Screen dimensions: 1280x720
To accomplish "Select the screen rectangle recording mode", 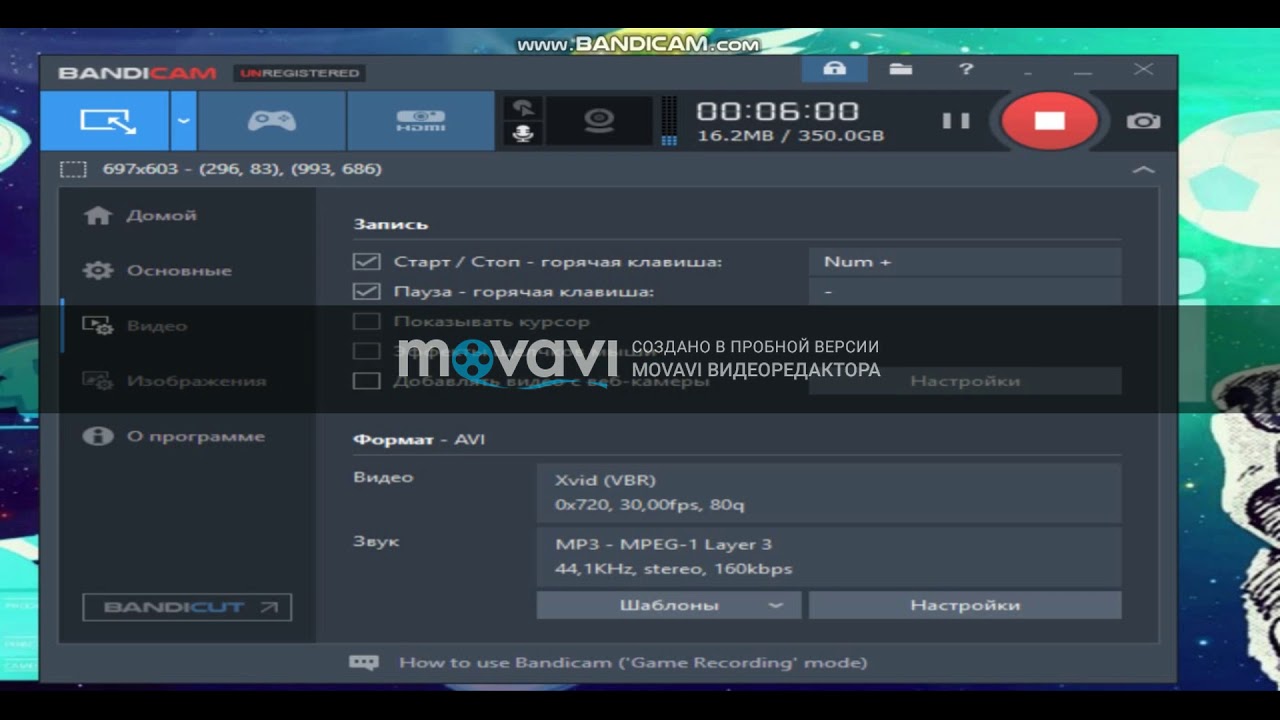I will (105, 121).
